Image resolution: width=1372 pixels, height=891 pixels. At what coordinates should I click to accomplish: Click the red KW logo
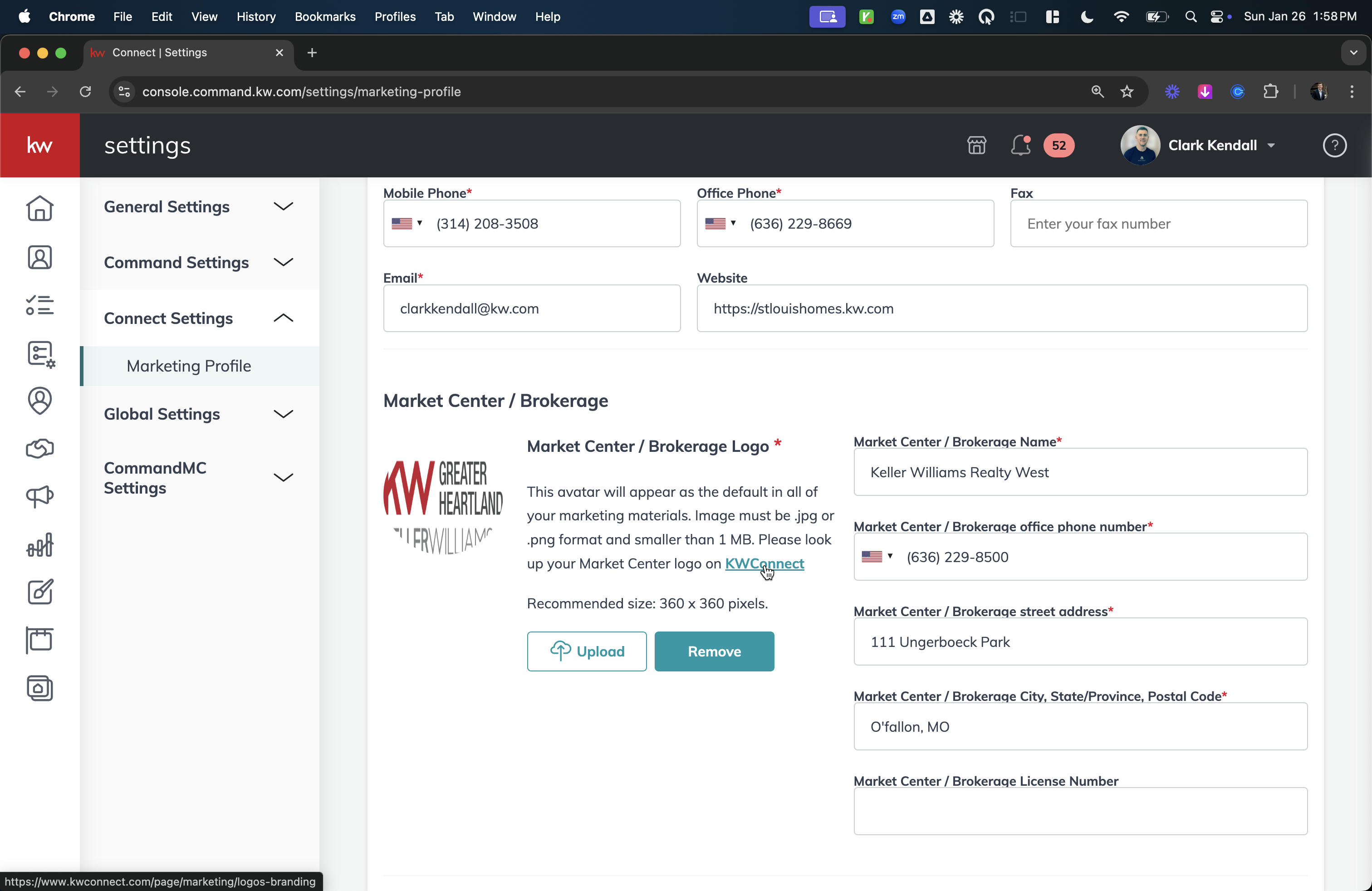coord(40,145)
